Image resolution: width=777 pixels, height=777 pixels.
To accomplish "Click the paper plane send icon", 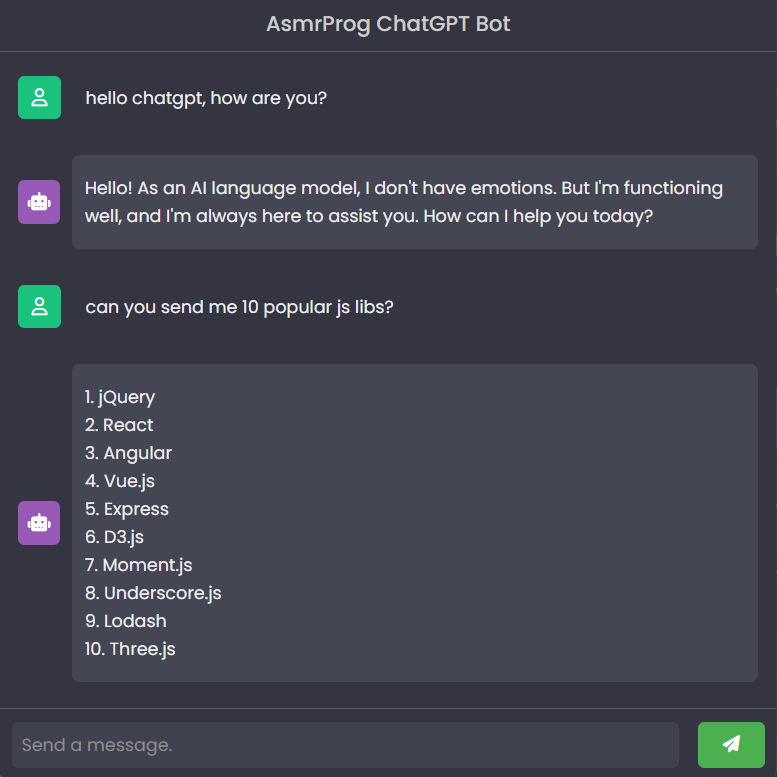I will (731, 744).
